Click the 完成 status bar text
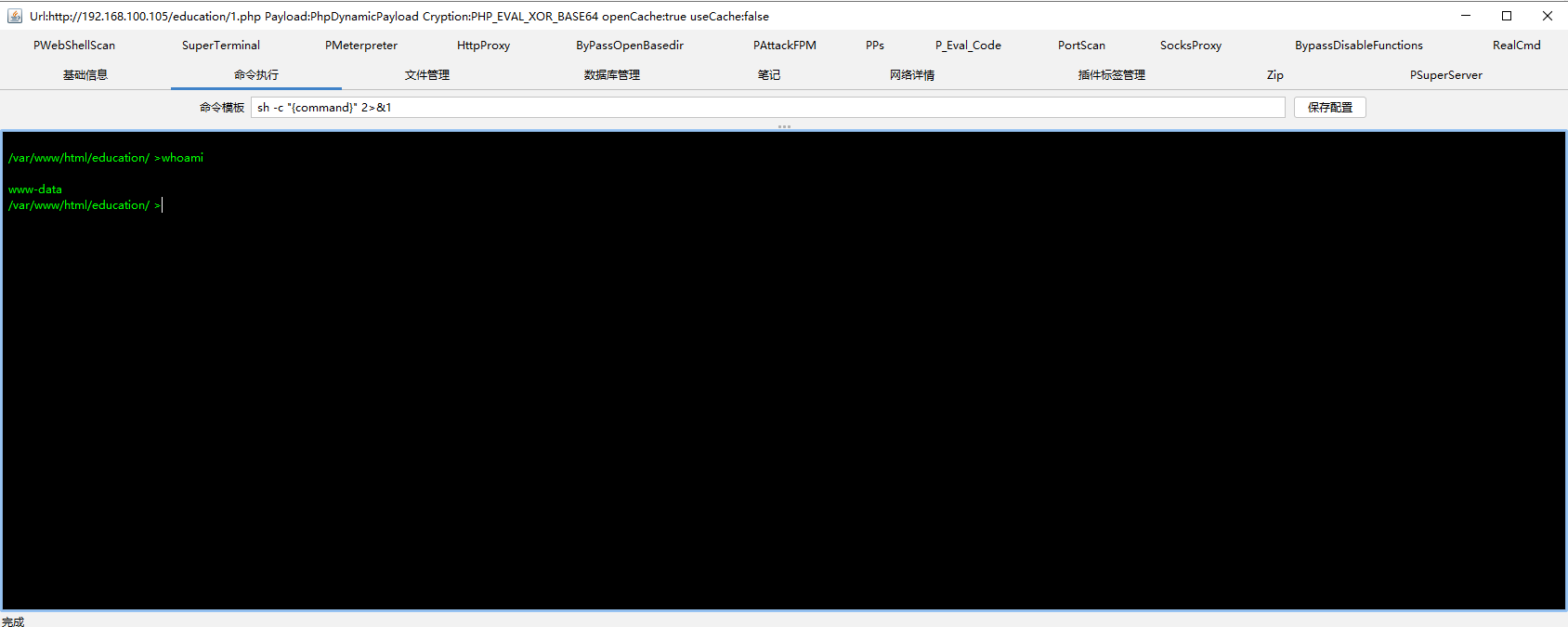 [x=13, y=621]
